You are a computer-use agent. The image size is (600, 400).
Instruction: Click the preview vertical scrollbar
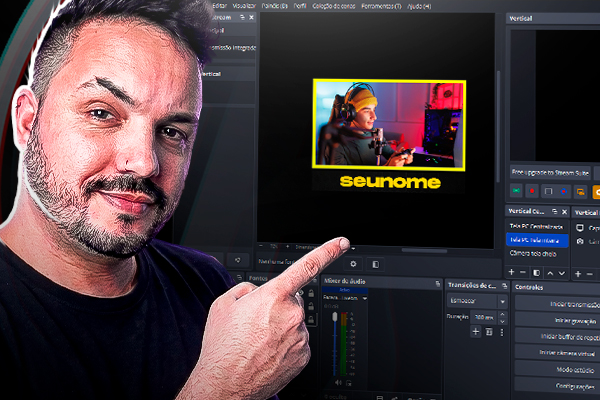pyautogui.click(x=498, y=126)
